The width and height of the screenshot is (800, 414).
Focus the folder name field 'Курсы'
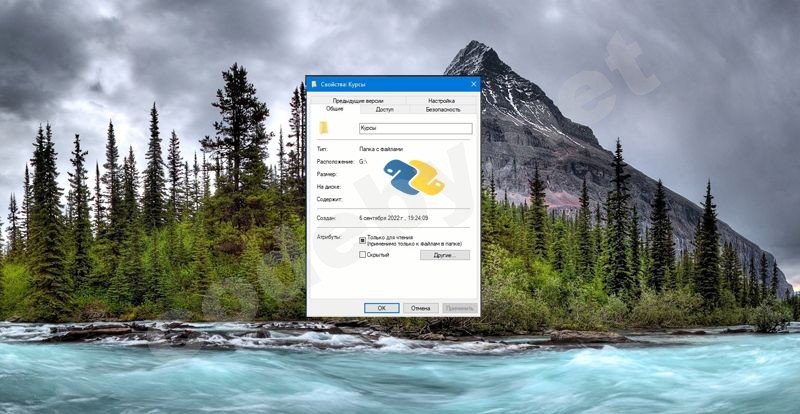[x=416, y=129]
